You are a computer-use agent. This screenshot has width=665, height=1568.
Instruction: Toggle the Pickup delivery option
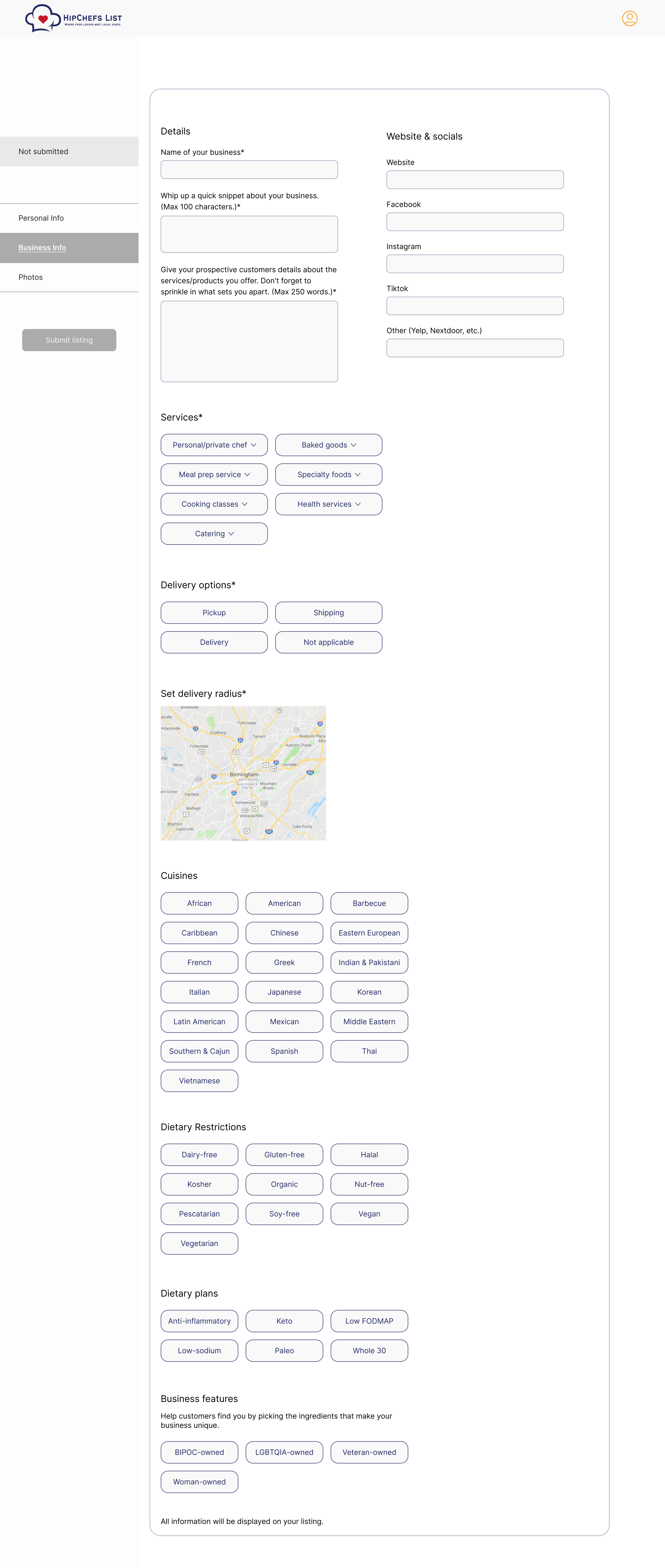(x=214, y=612)
